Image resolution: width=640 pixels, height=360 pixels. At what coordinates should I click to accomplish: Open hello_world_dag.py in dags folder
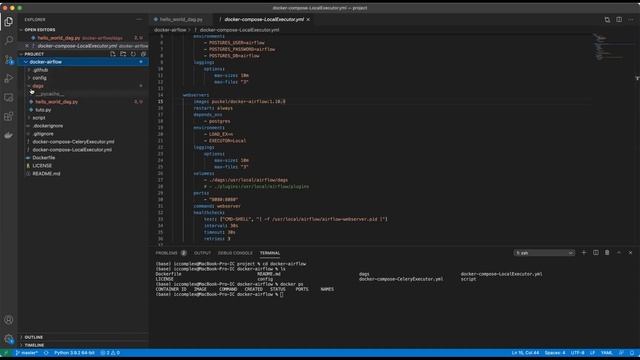[57, 102]
